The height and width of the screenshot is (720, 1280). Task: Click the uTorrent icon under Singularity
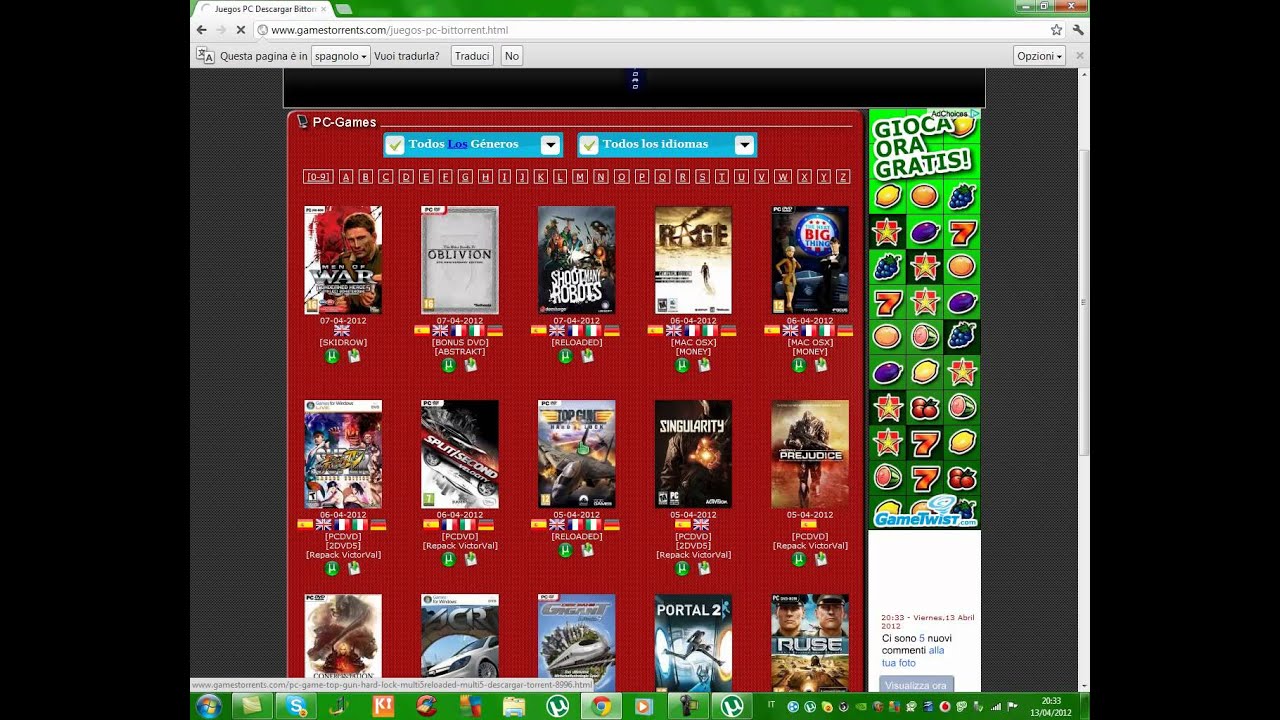coord(682,568)
